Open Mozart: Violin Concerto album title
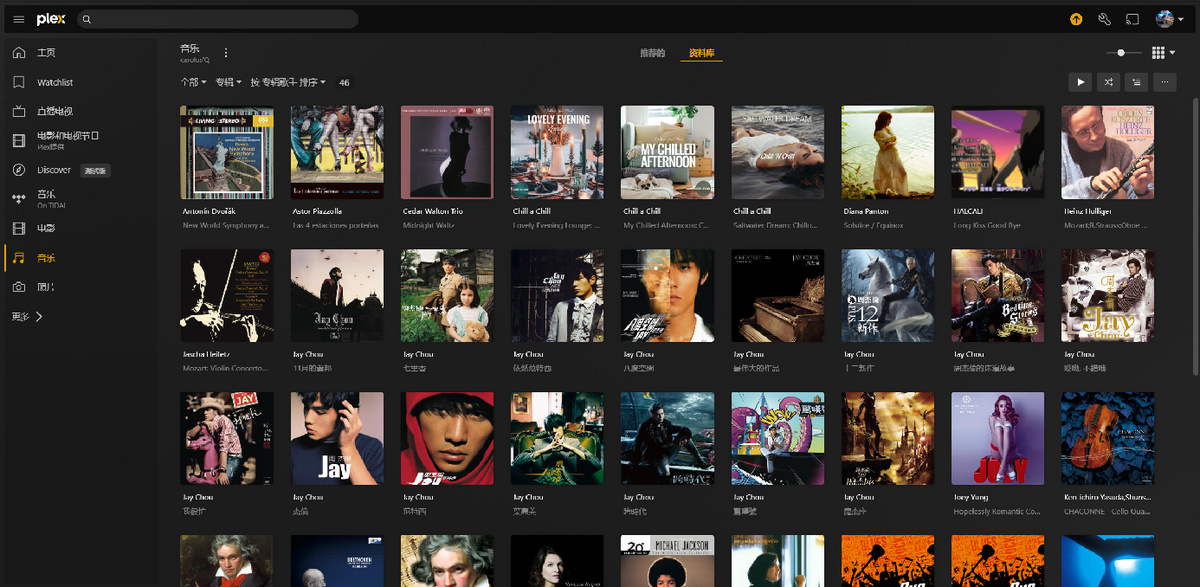This screenshot has height=587, width=1200. coord(225,368)
